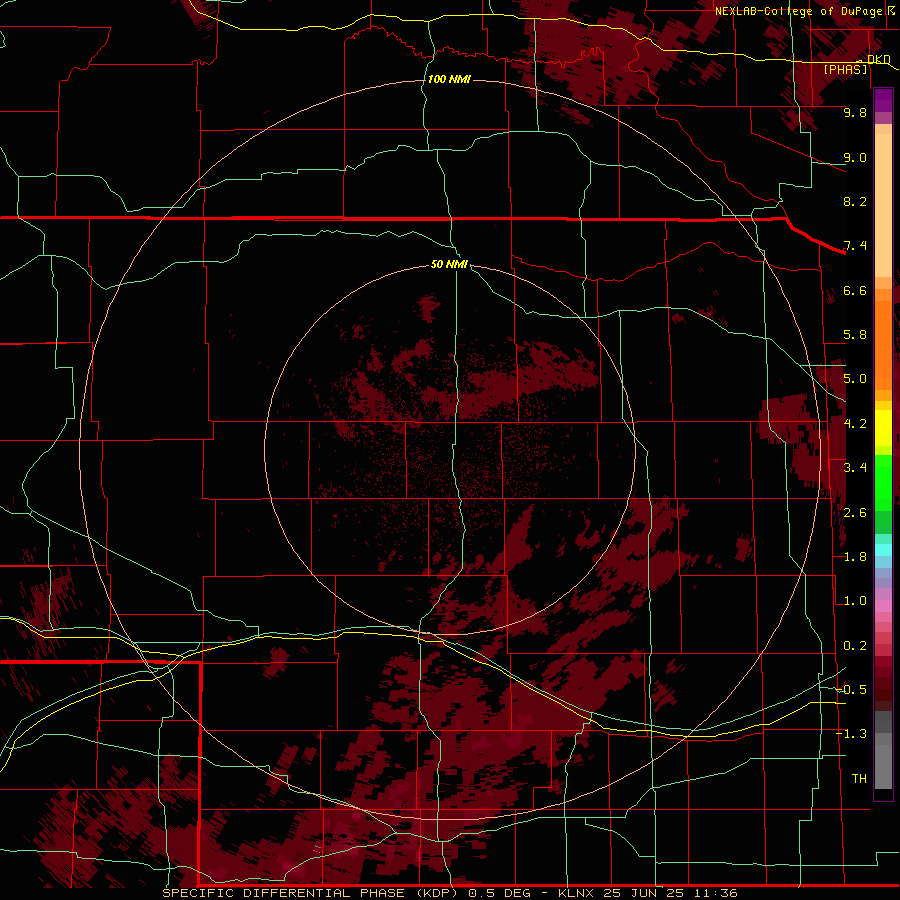Click the -0.5 color scale value
Image resolution: width=900 pixels, height=900 pixels.
[851, 690]
